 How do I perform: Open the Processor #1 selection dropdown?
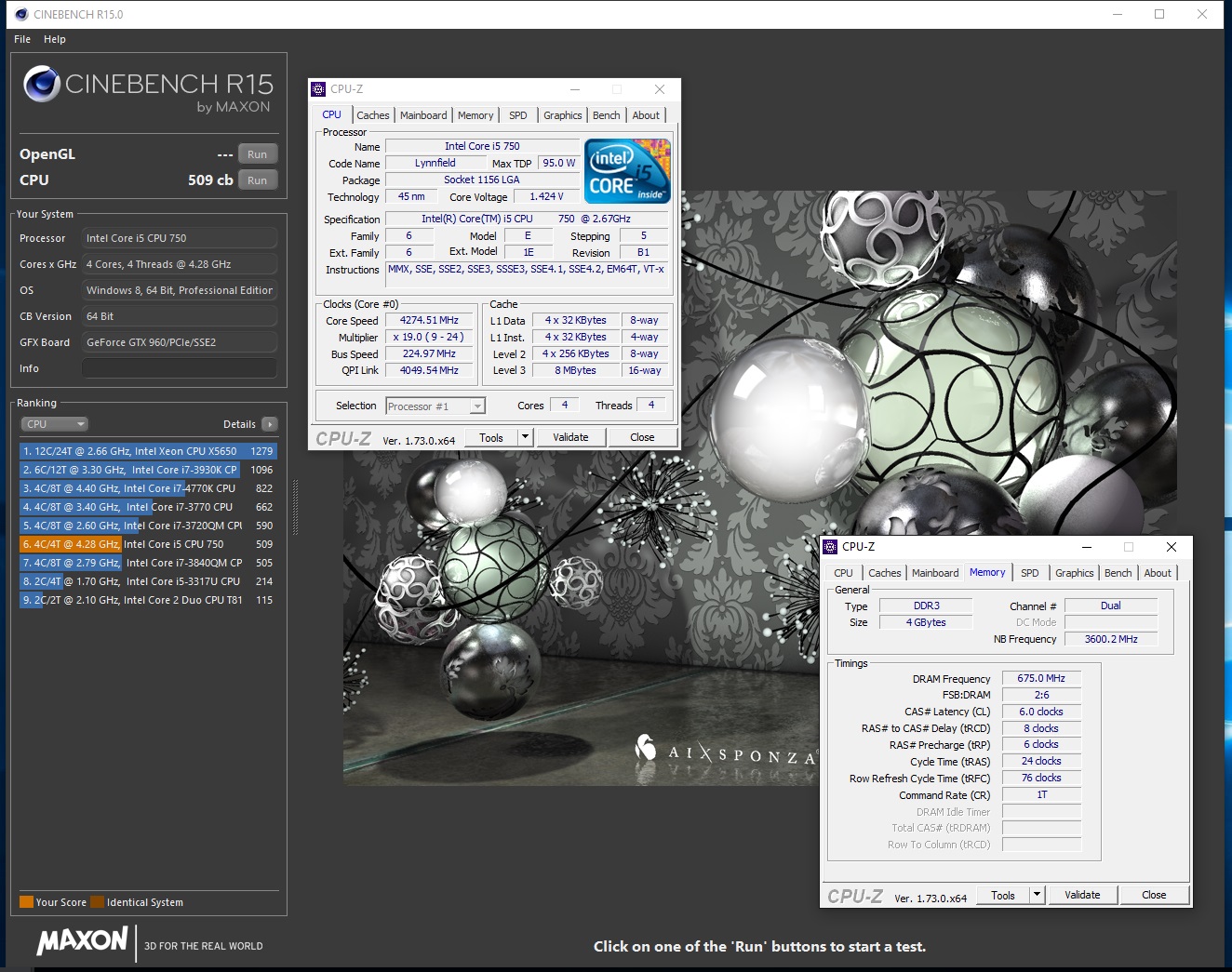[435, 406]
